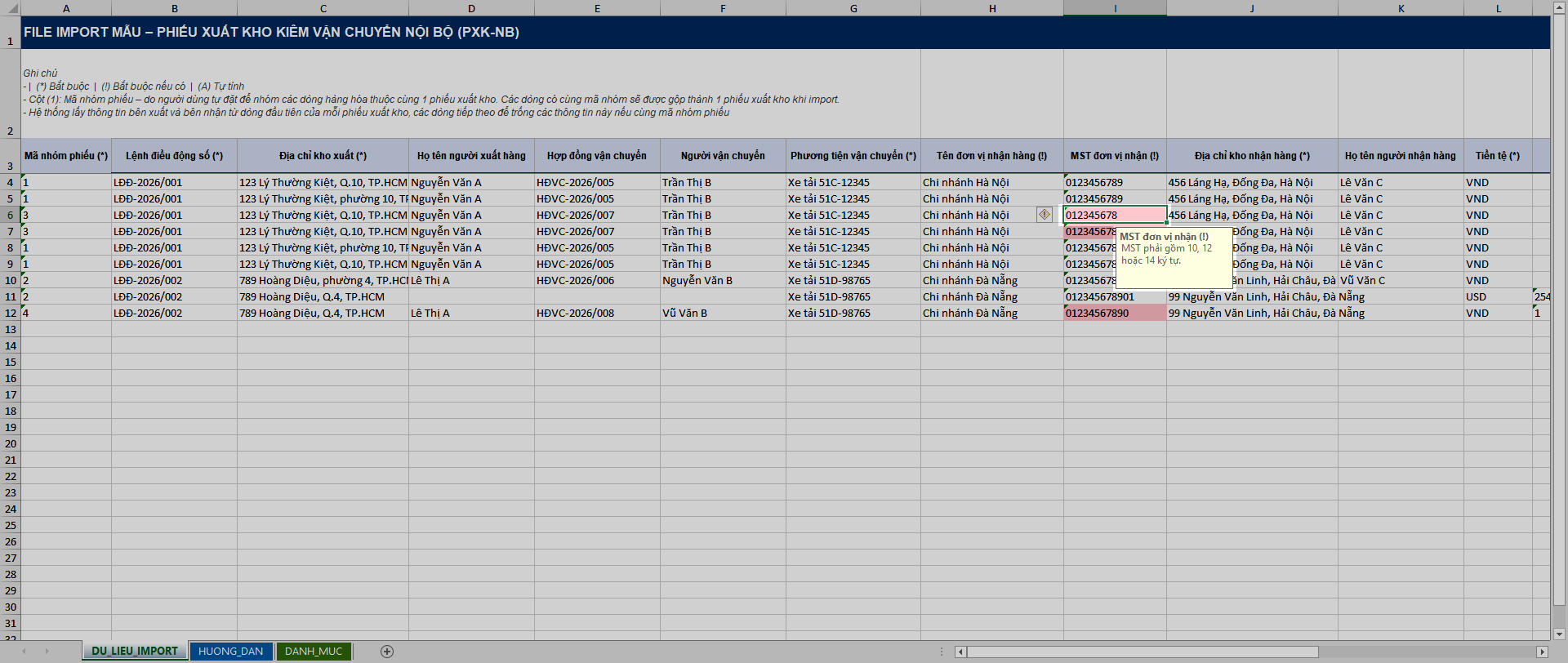
Task: Click the tab bar split handle dots
Action: (x=942, y=652)
